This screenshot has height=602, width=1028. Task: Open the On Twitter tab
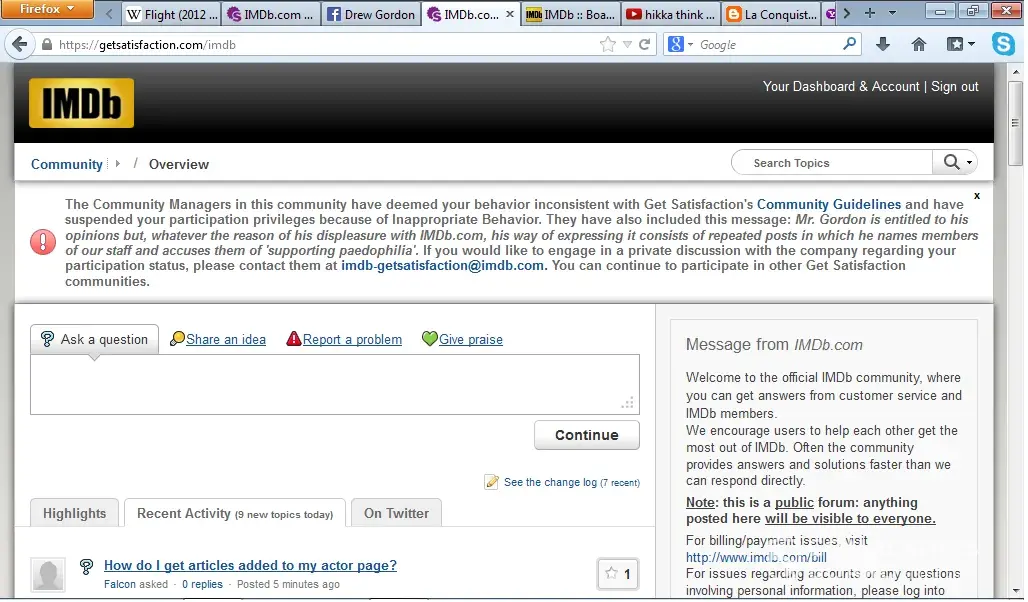point(396,513)
